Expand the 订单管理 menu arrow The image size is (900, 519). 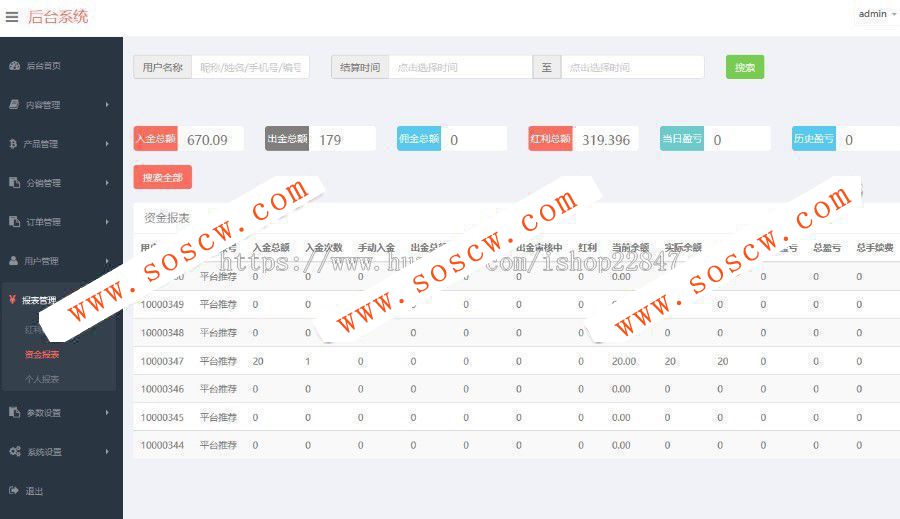(x=107, y=222)
